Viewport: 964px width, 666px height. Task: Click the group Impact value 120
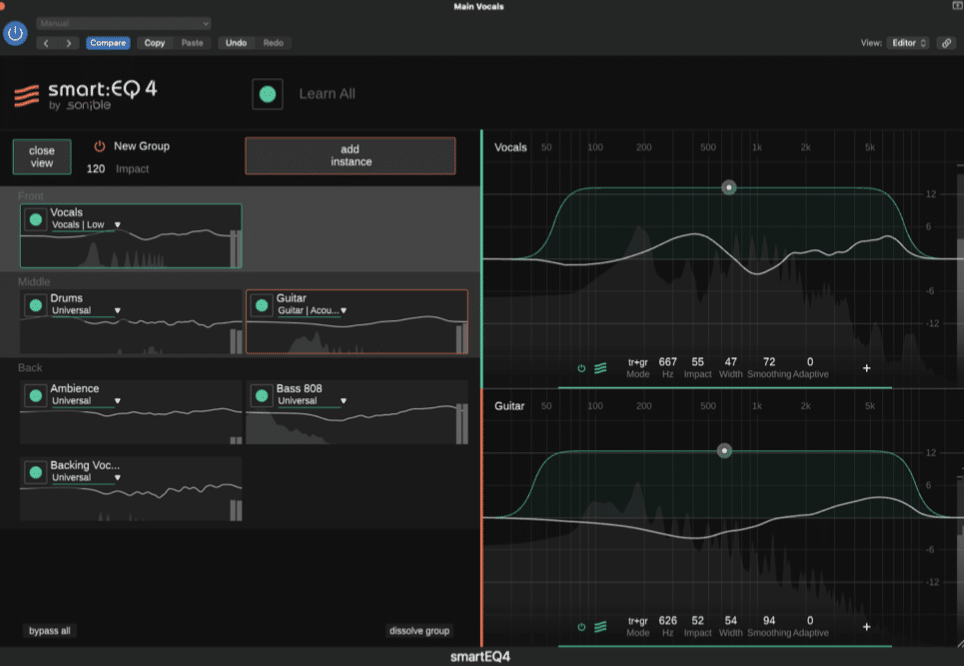point(95,168)
